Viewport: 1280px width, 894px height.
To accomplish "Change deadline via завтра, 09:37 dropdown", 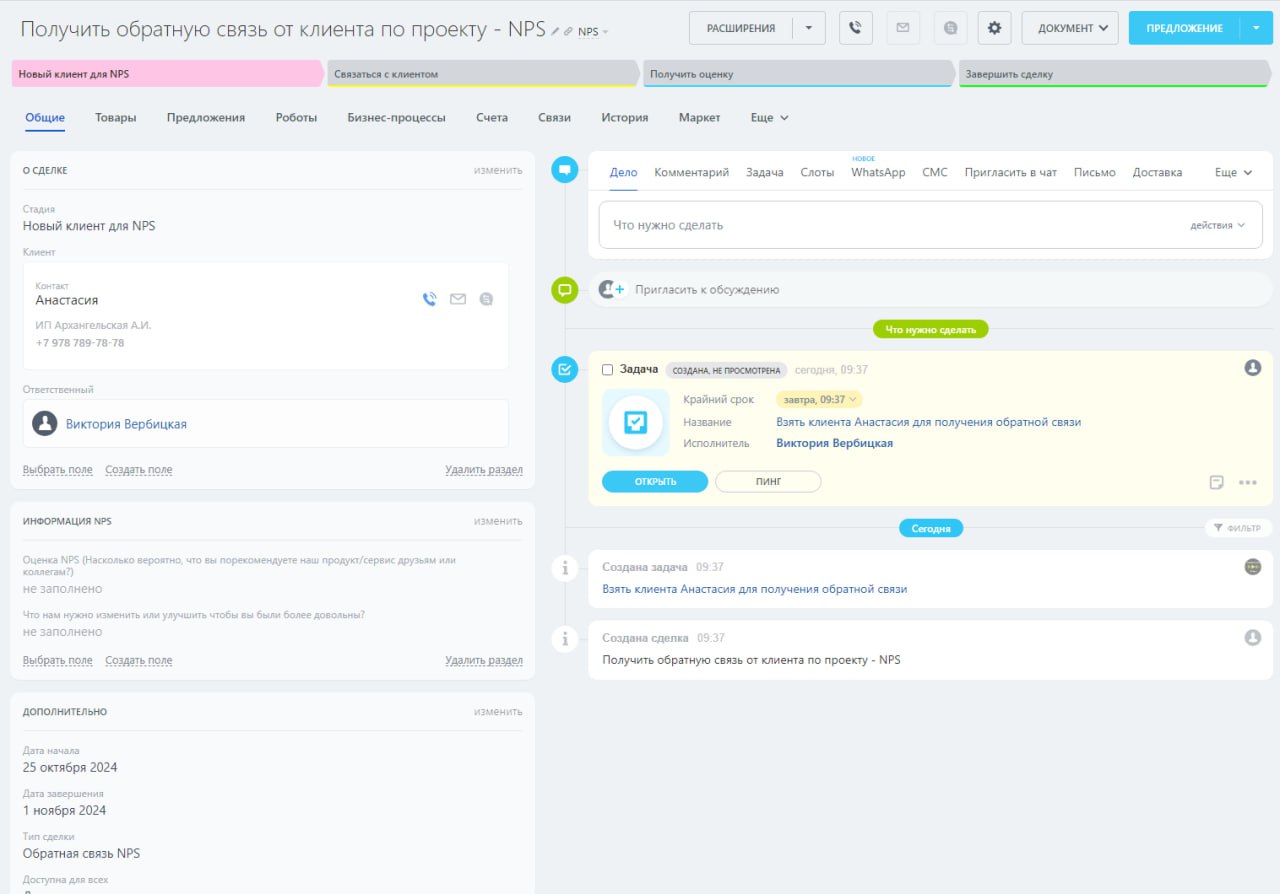I will [x=819, y=400].
